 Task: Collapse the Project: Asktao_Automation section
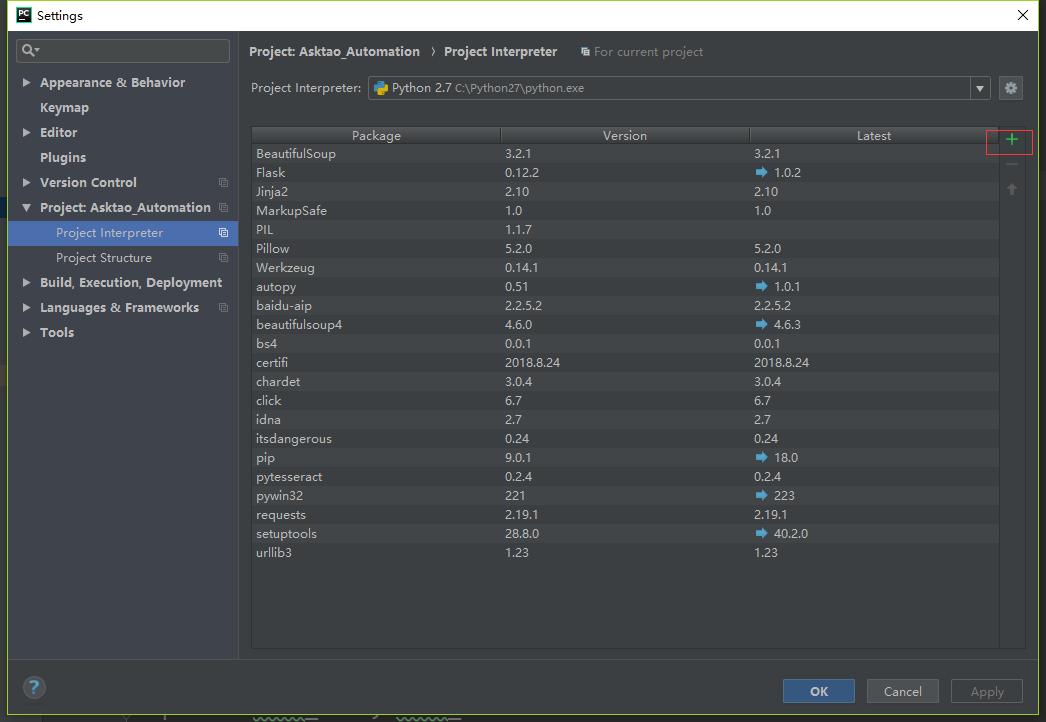tap(26, 208)
